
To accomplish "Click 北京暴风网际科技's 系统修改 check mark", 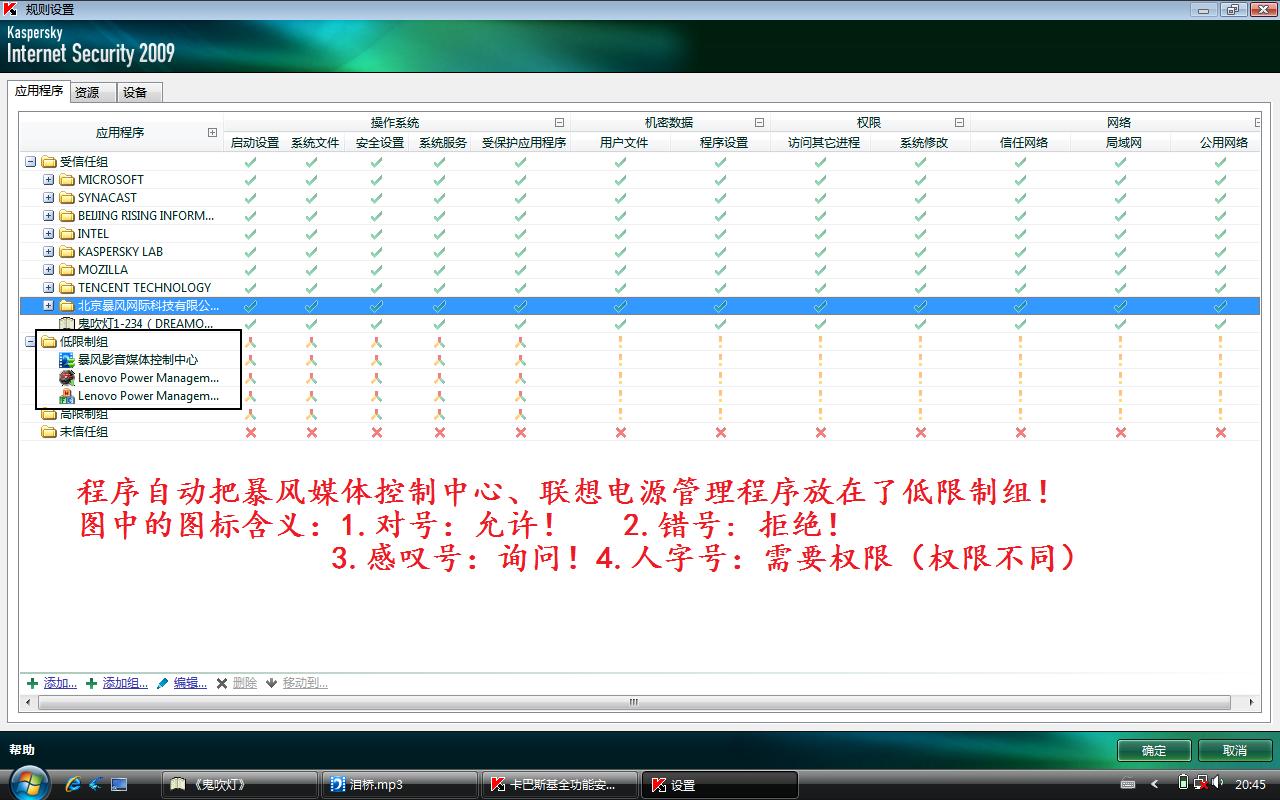I will (x=921, y=306).
